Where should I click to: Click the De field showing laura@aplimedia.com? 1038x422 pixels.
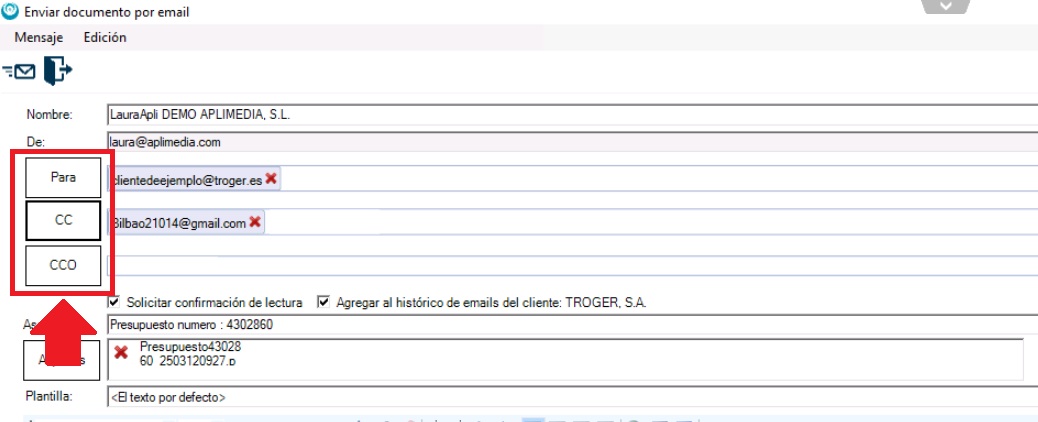[x=570, y=142]
